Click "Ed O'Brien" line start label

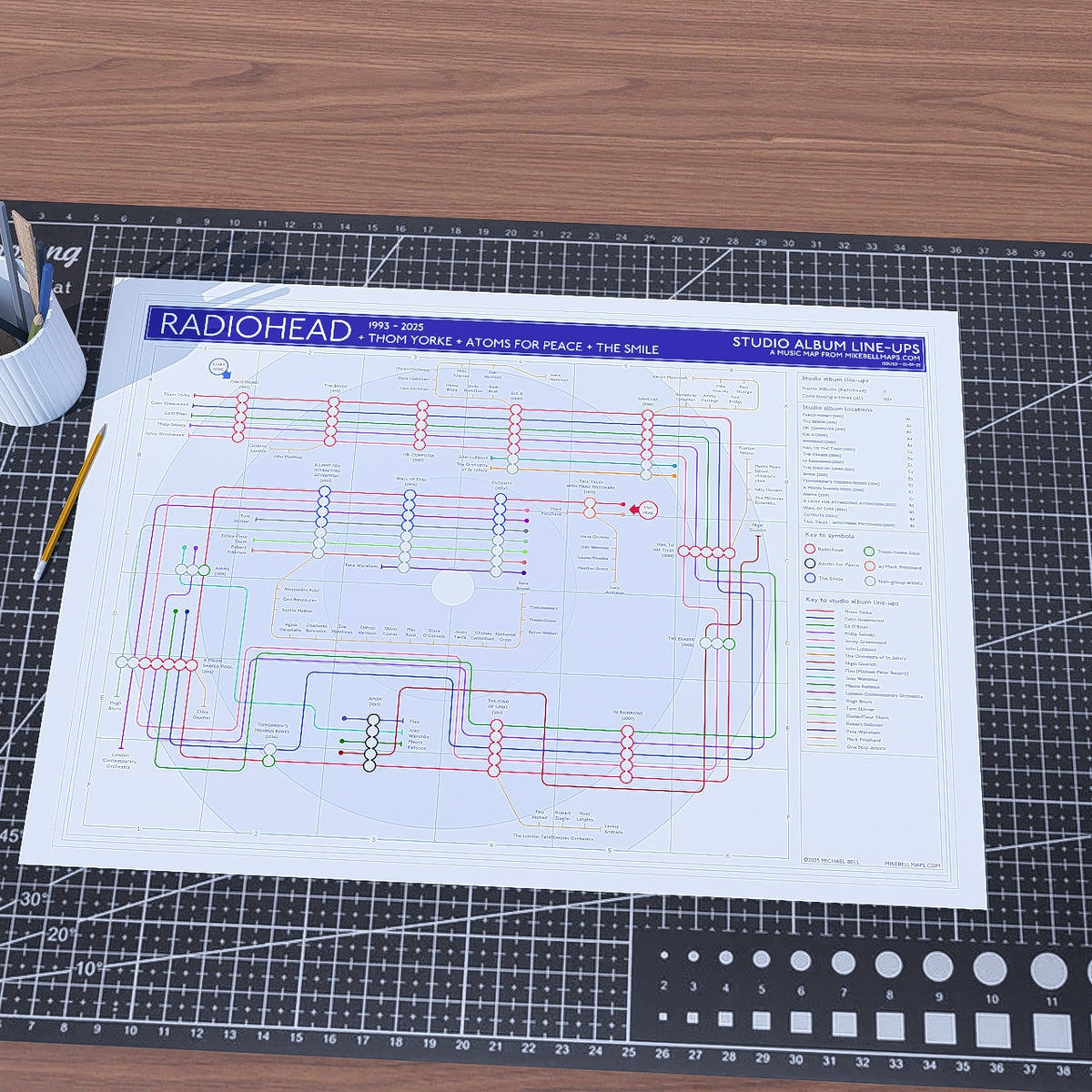176,414
